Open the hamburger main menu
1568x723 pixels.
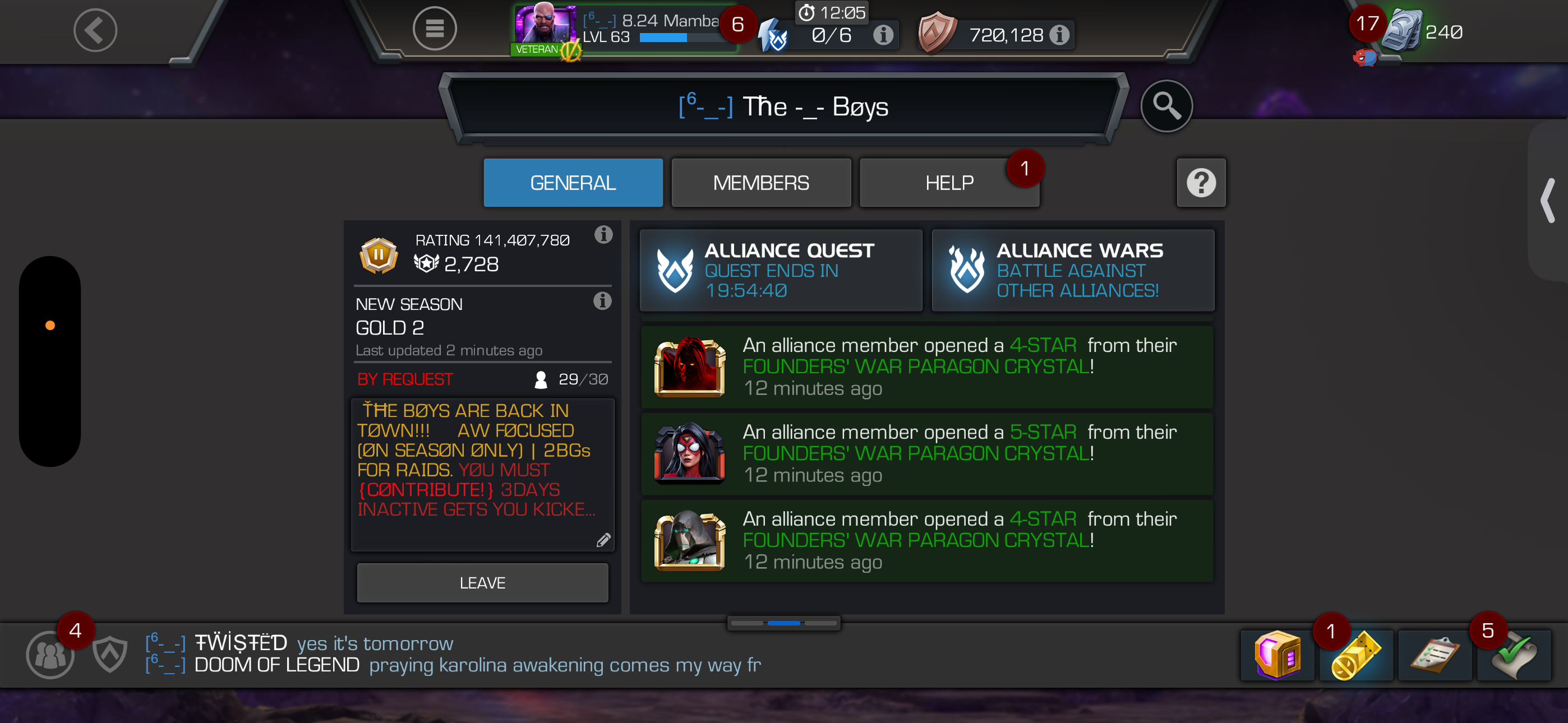tap(435, 29)
